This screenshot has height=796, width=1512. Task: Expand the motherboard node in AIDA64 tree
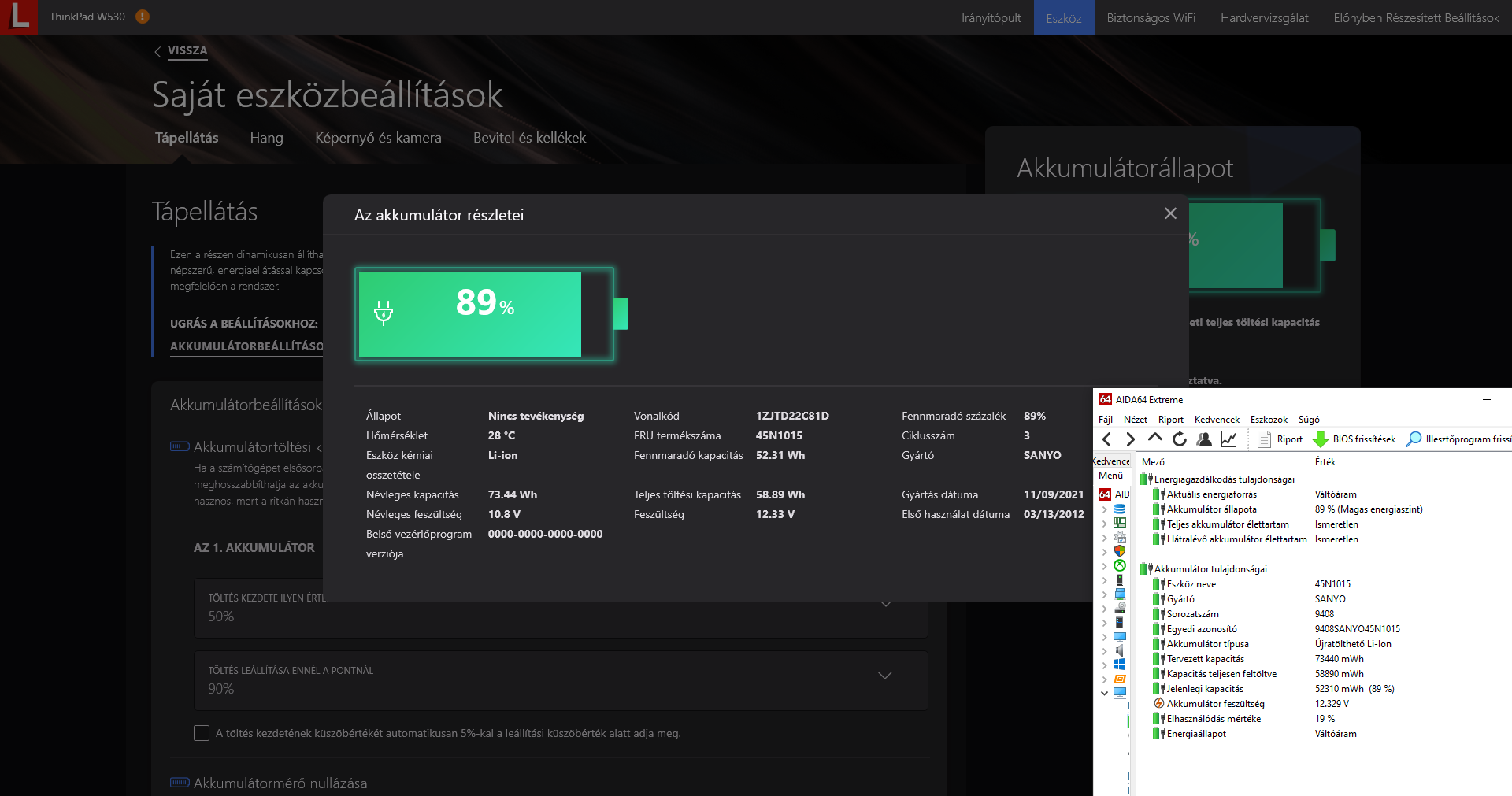point(1104,524)
